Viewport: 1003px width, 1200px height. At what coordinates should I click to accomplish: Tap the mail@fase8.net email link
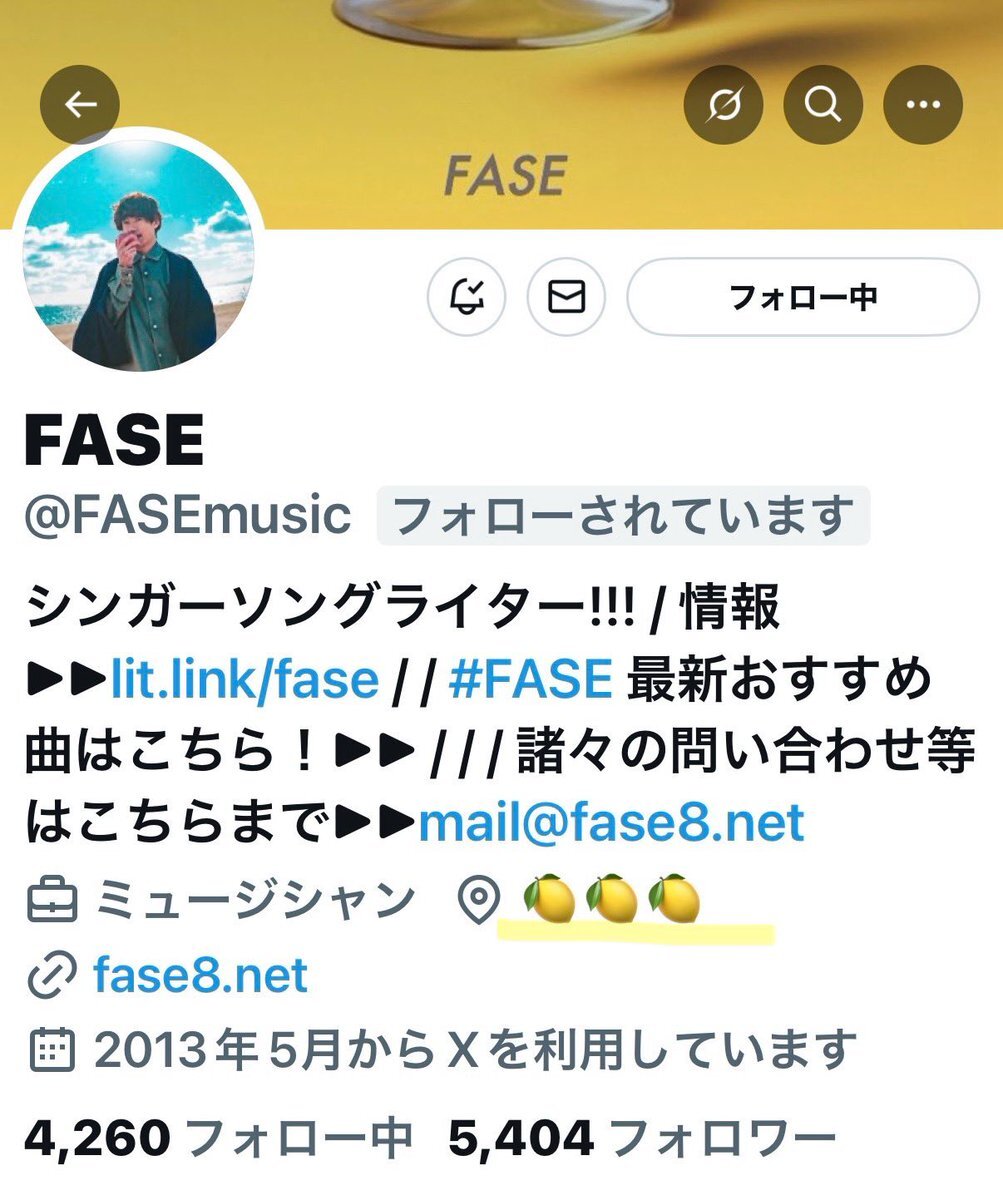[x=611, y=823]
